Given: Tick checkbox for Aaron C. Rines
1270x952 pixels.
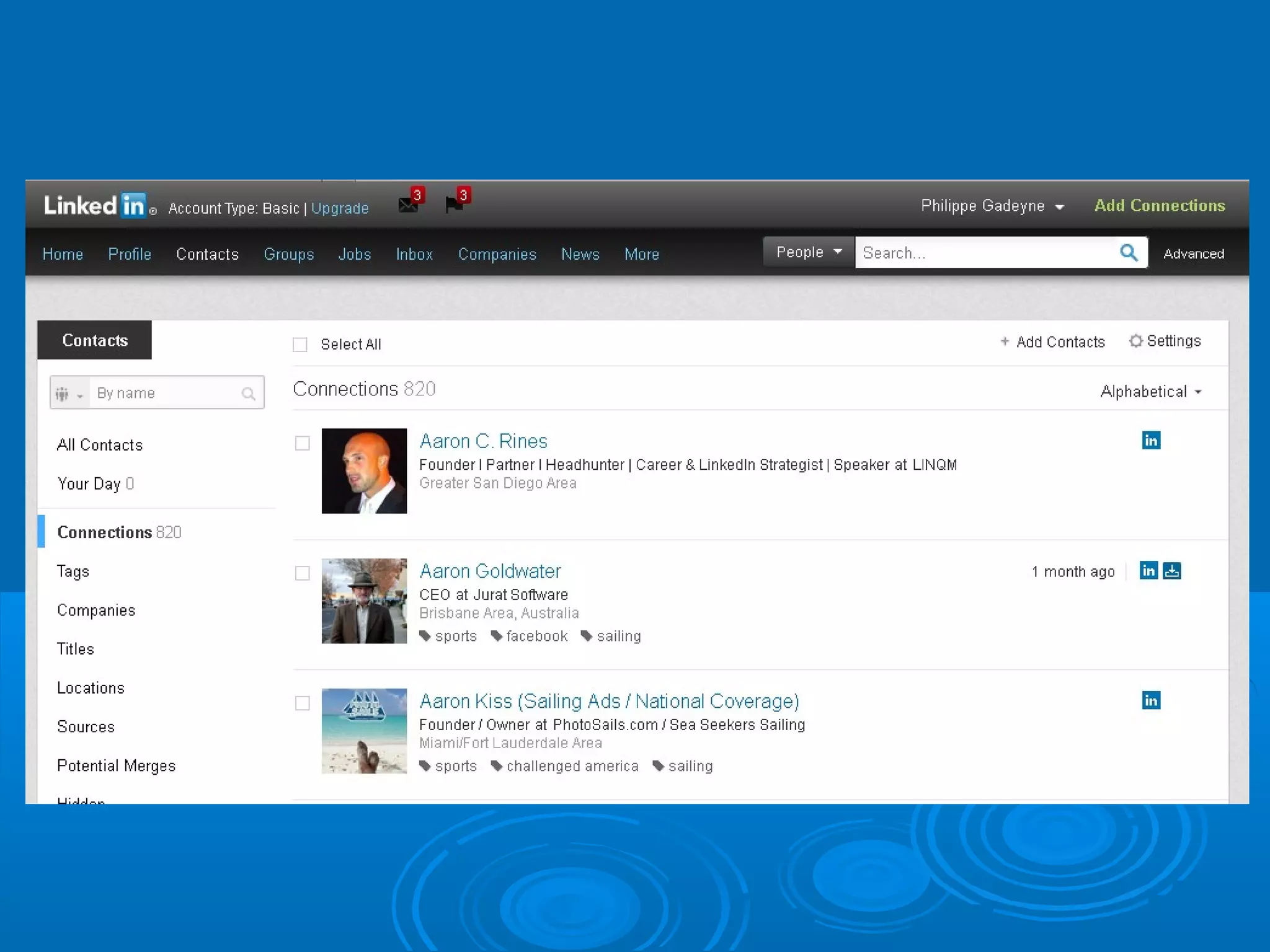Looking at the screenshot, I should [x=303, y=443].
